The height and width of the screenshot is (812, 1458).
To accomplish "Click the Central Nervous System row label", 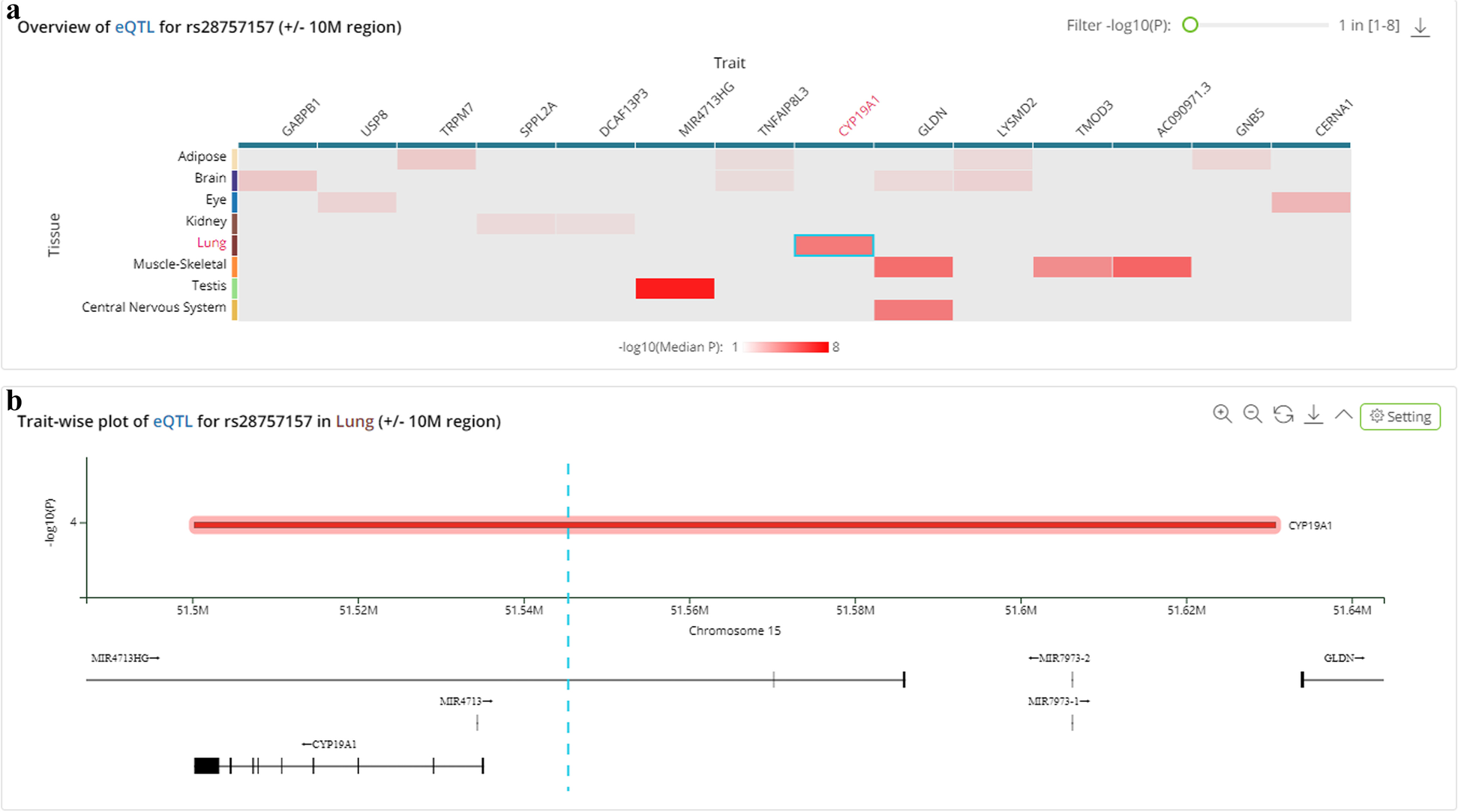I will [x=154, y=307].
